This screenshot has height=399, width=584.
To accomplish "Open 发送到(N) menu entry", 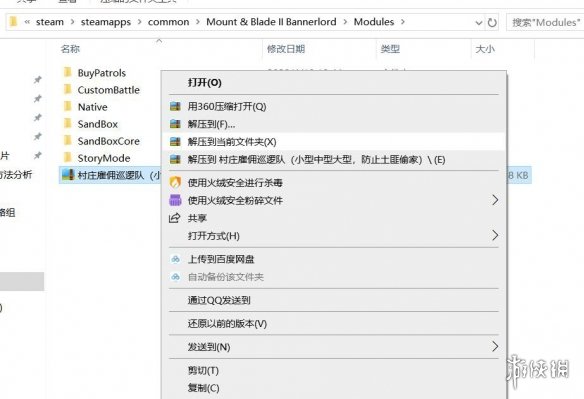I will pyautogui.click(x=334, y=347).
